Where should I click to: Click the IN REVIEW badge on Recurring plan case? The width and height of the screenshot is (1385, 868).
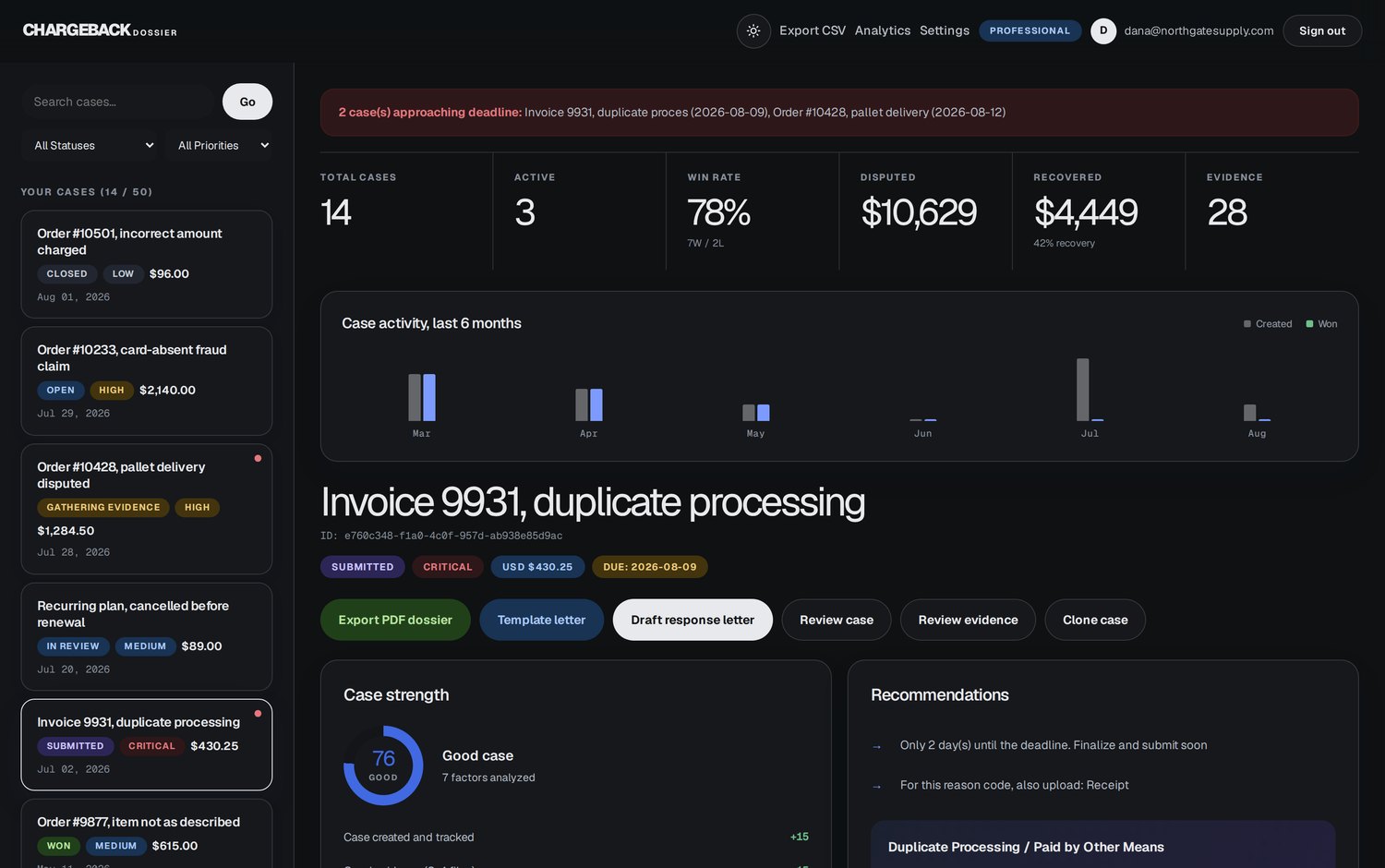73,646
